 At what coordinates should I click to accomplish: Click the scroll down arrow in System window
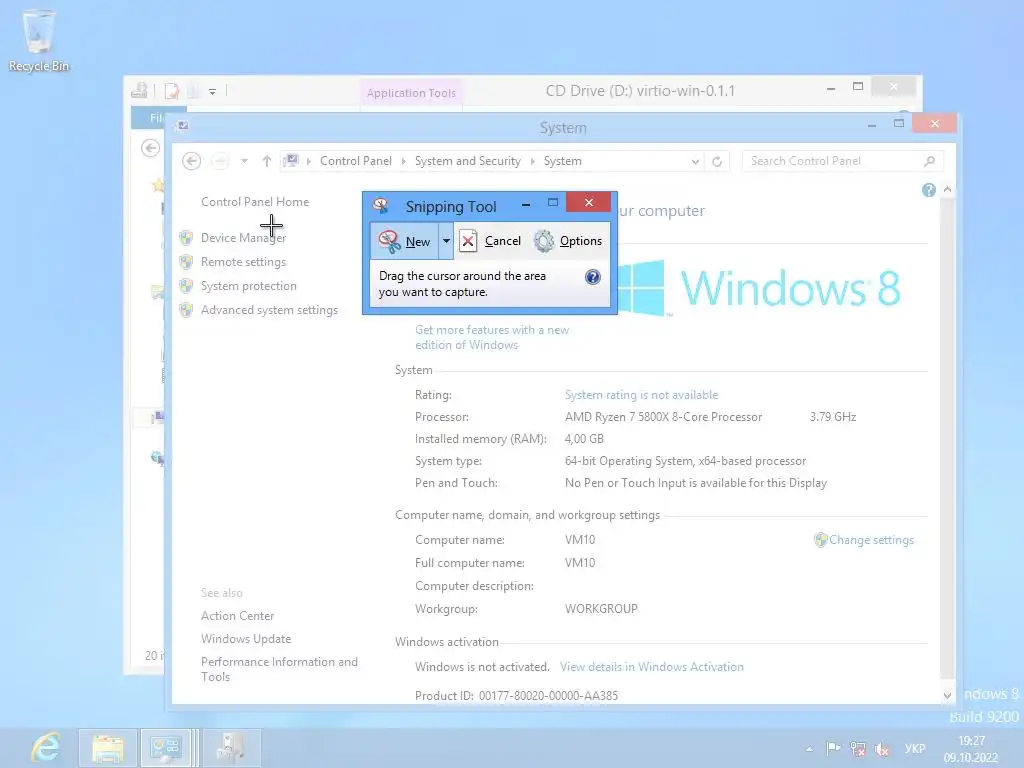(947, 696)
